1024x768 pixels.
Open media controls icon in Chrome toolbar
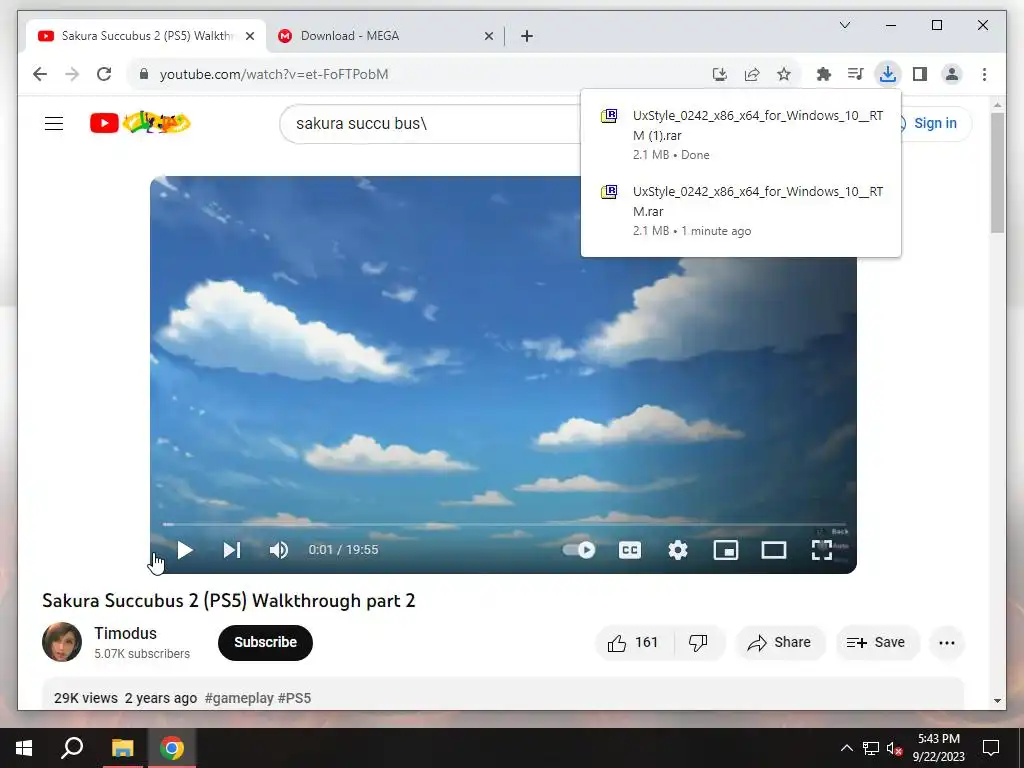click(856, 74)
